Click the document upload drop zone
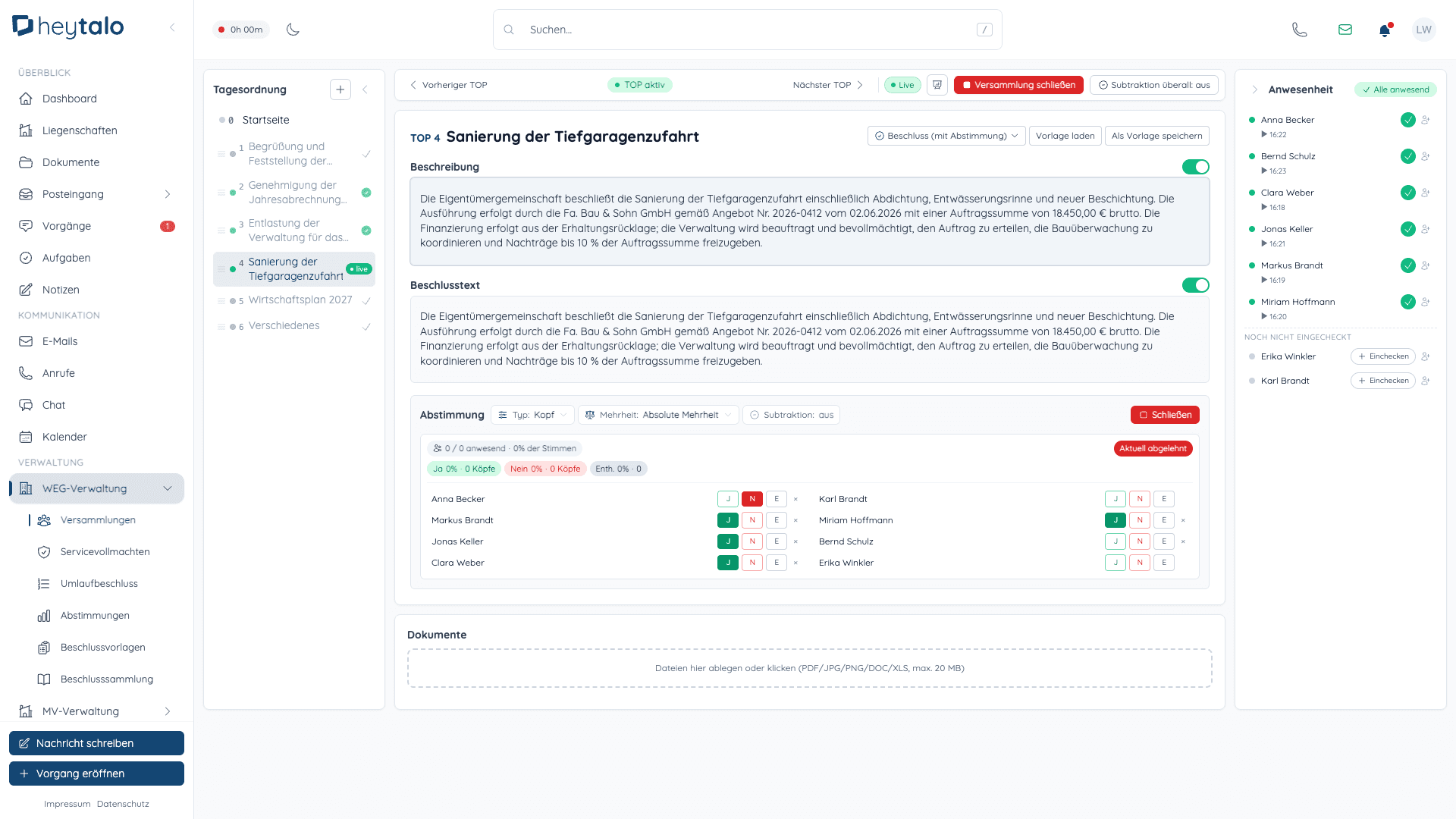 pyautogui.click(x=809, y=668)
